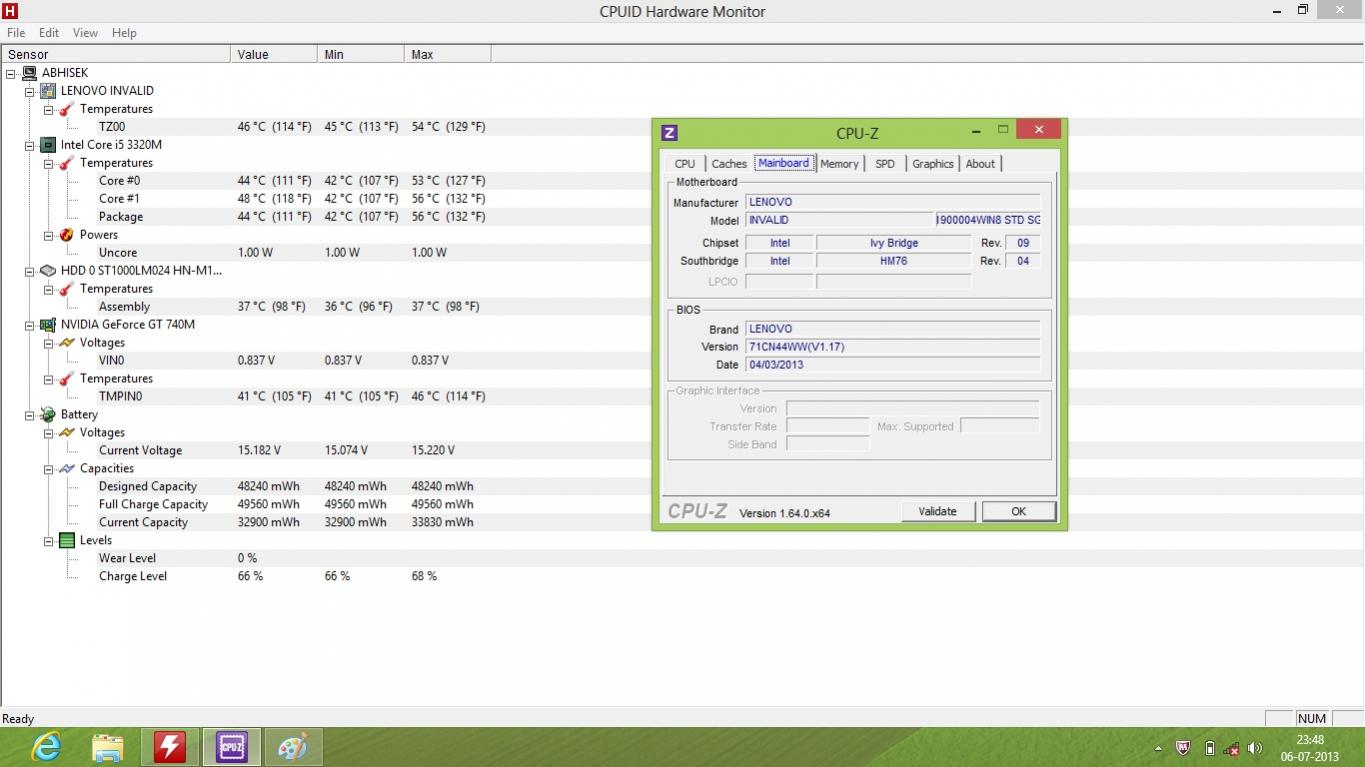Click the Paint icon in taskbar
Screen dimensions: 1365x767
pyautogui.click(x=293, y=747)
